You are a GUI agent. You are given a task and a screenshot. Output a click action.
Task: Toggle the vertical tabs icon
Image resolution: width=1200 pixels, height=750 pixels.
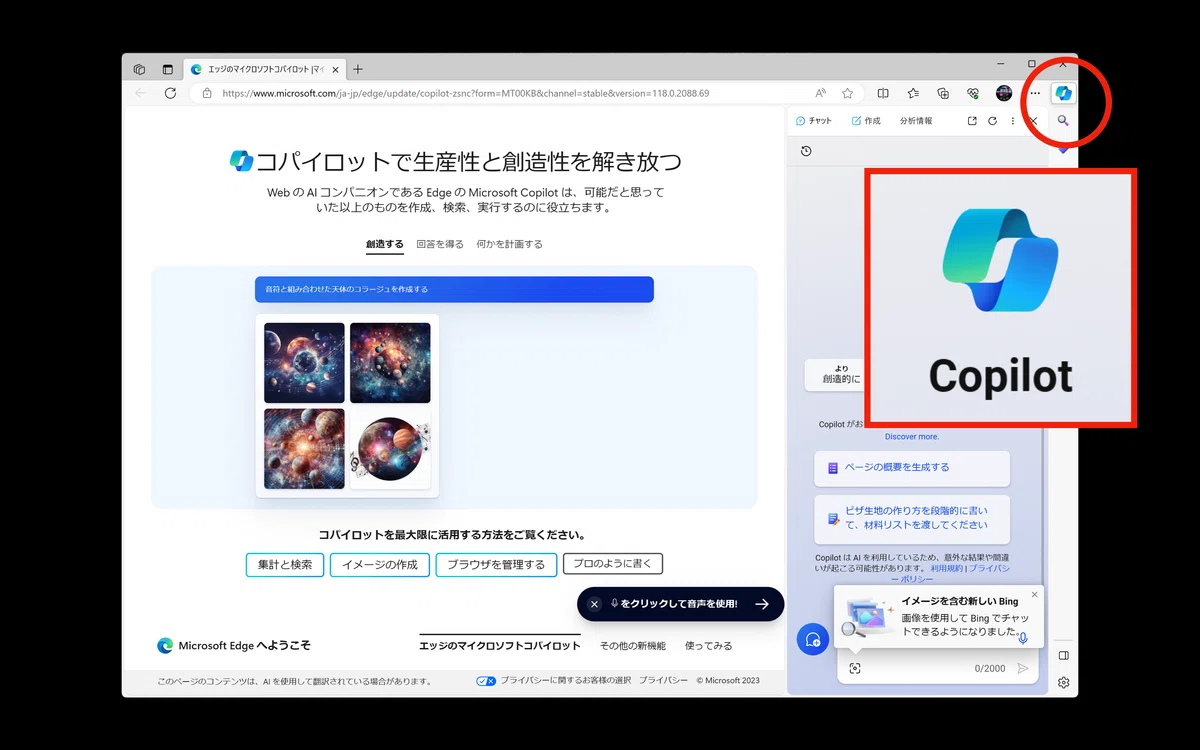coord(167,70)
